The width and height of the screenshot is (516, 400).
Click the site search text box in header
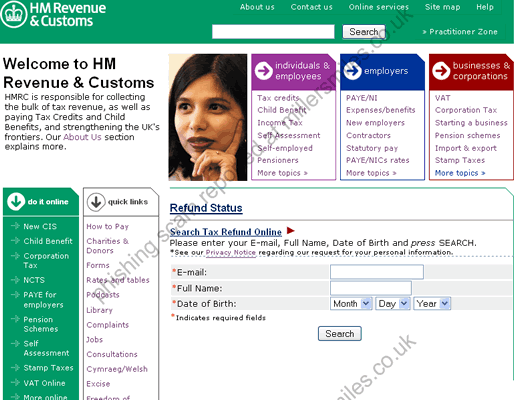pyautogui.click(x=273, y=32)
